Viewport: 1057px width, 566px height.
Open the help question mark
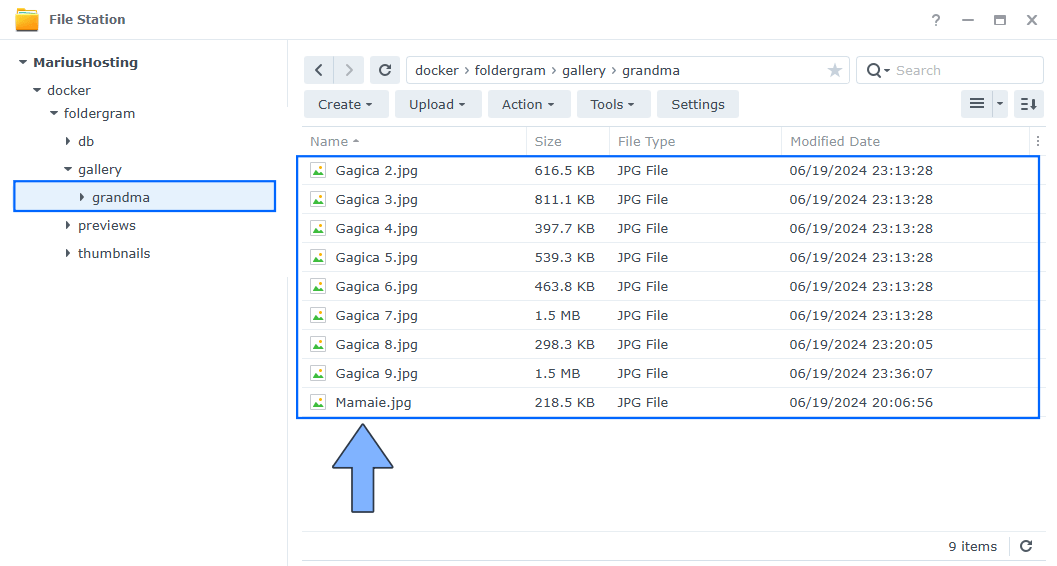click(936, 20)
